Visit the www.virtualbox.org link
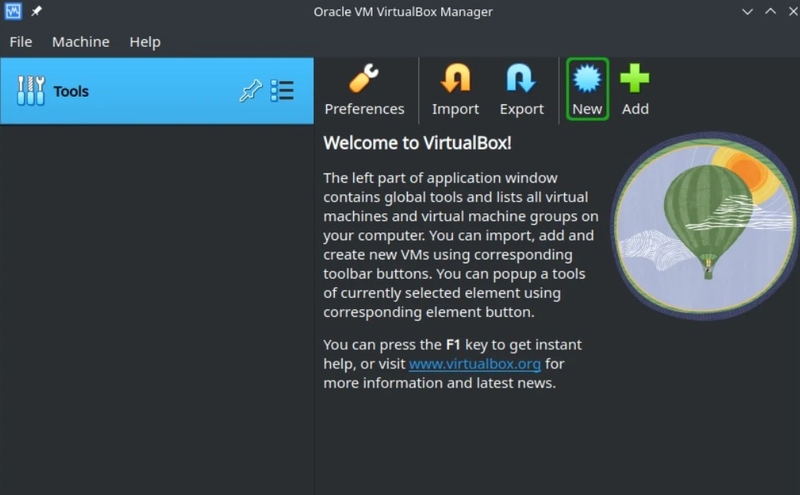 (x=474, y=364)
